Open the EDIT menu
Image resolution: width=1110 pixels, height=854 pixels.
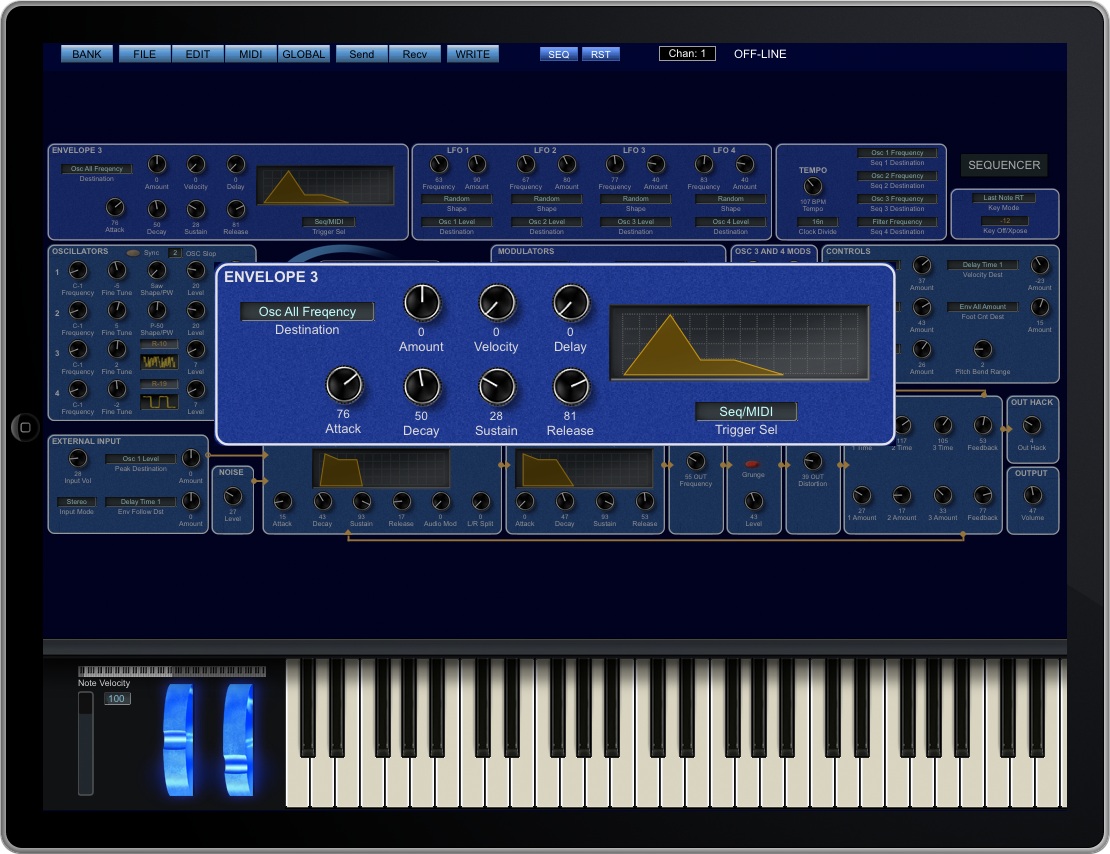click(198, 54)
